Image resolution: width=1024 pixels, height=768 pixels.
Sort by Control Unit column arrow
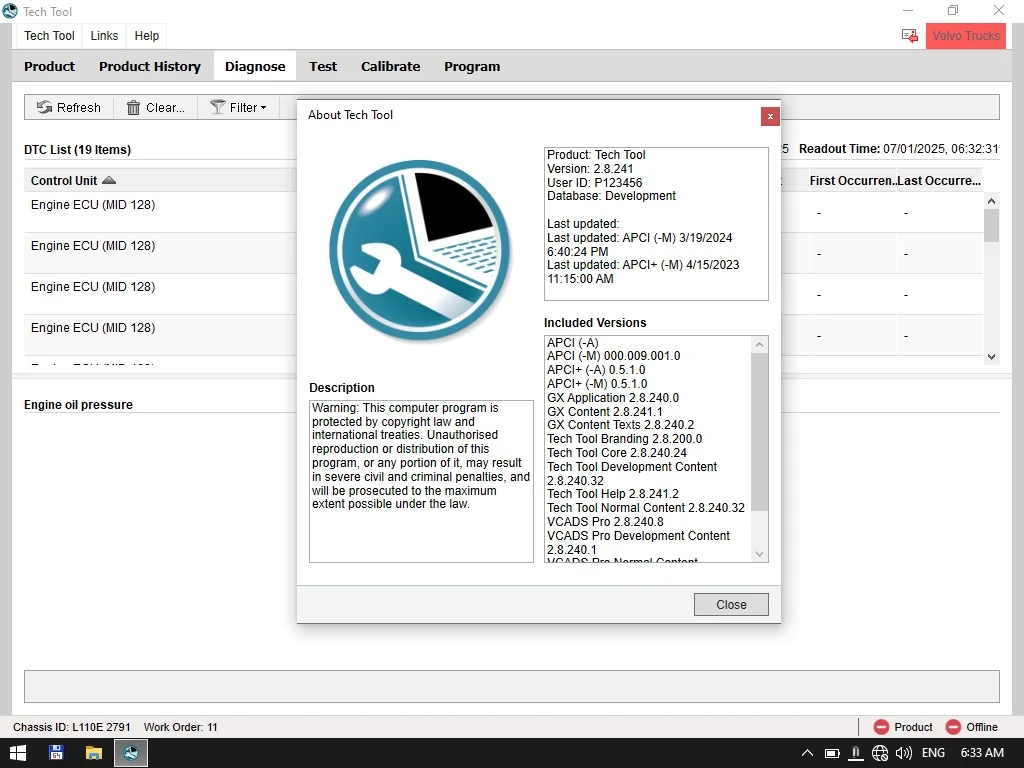tap(109, 180)
